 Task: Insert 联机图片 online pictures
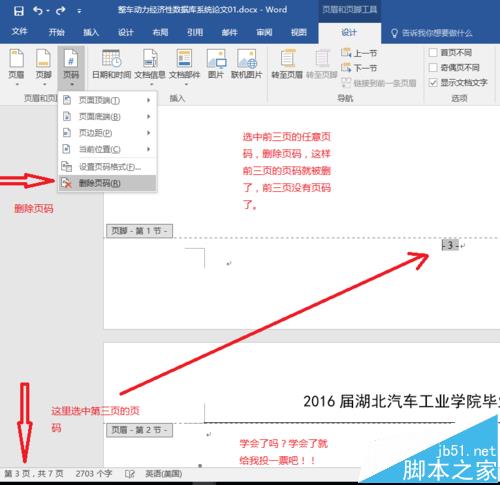[247, 65]
